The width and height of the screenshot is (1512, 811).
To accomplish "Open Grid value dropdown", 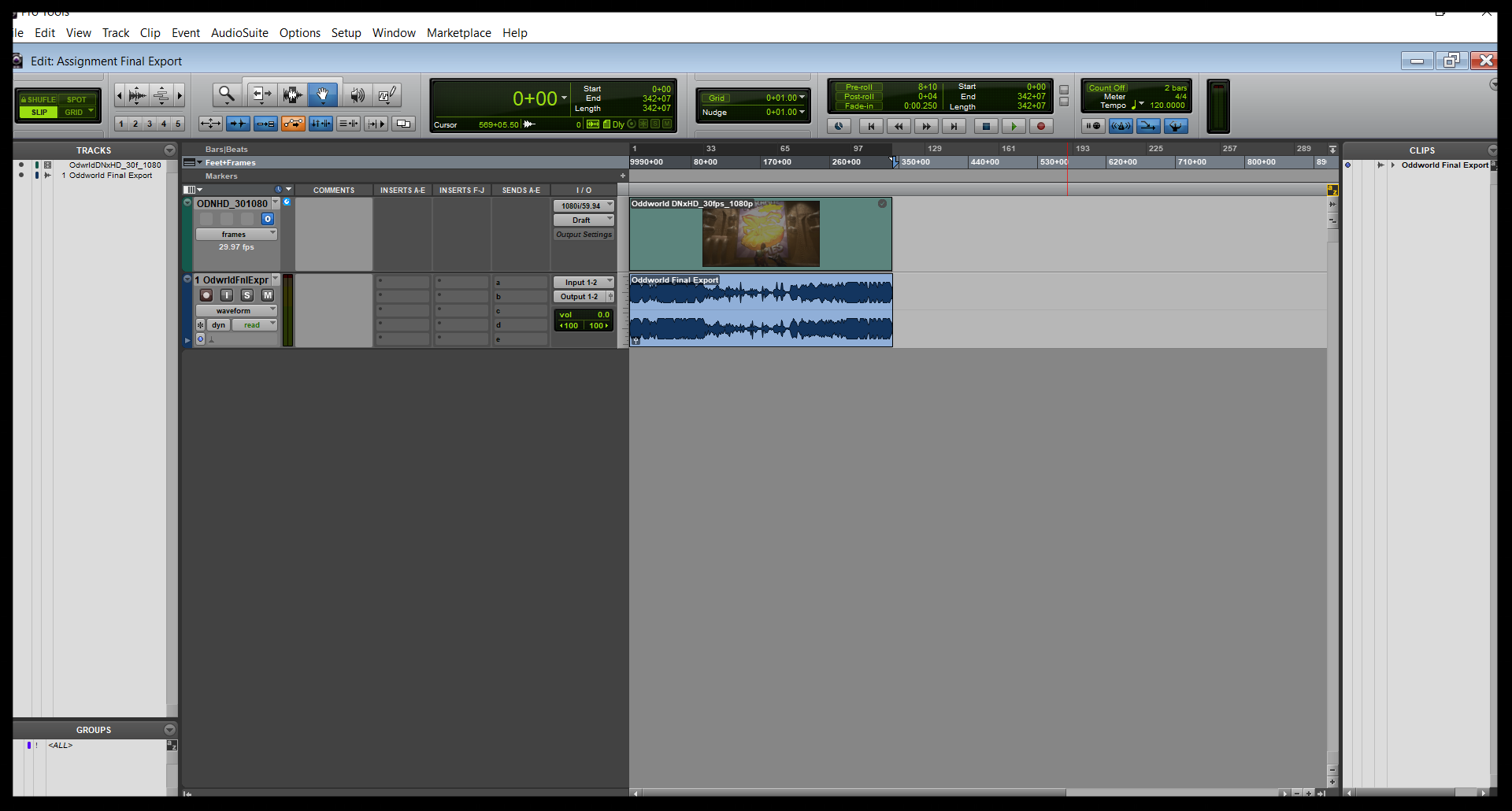I will coord(802,98).
